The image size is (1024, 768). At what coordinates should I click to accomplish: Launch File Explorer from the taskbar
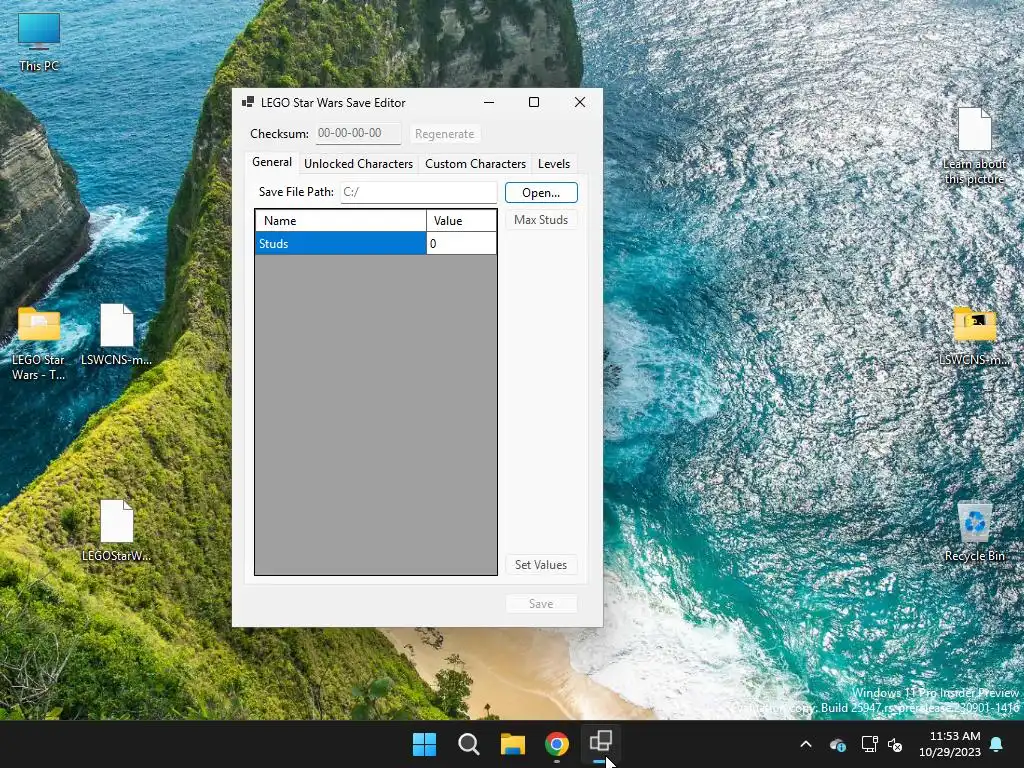[513, 744]
